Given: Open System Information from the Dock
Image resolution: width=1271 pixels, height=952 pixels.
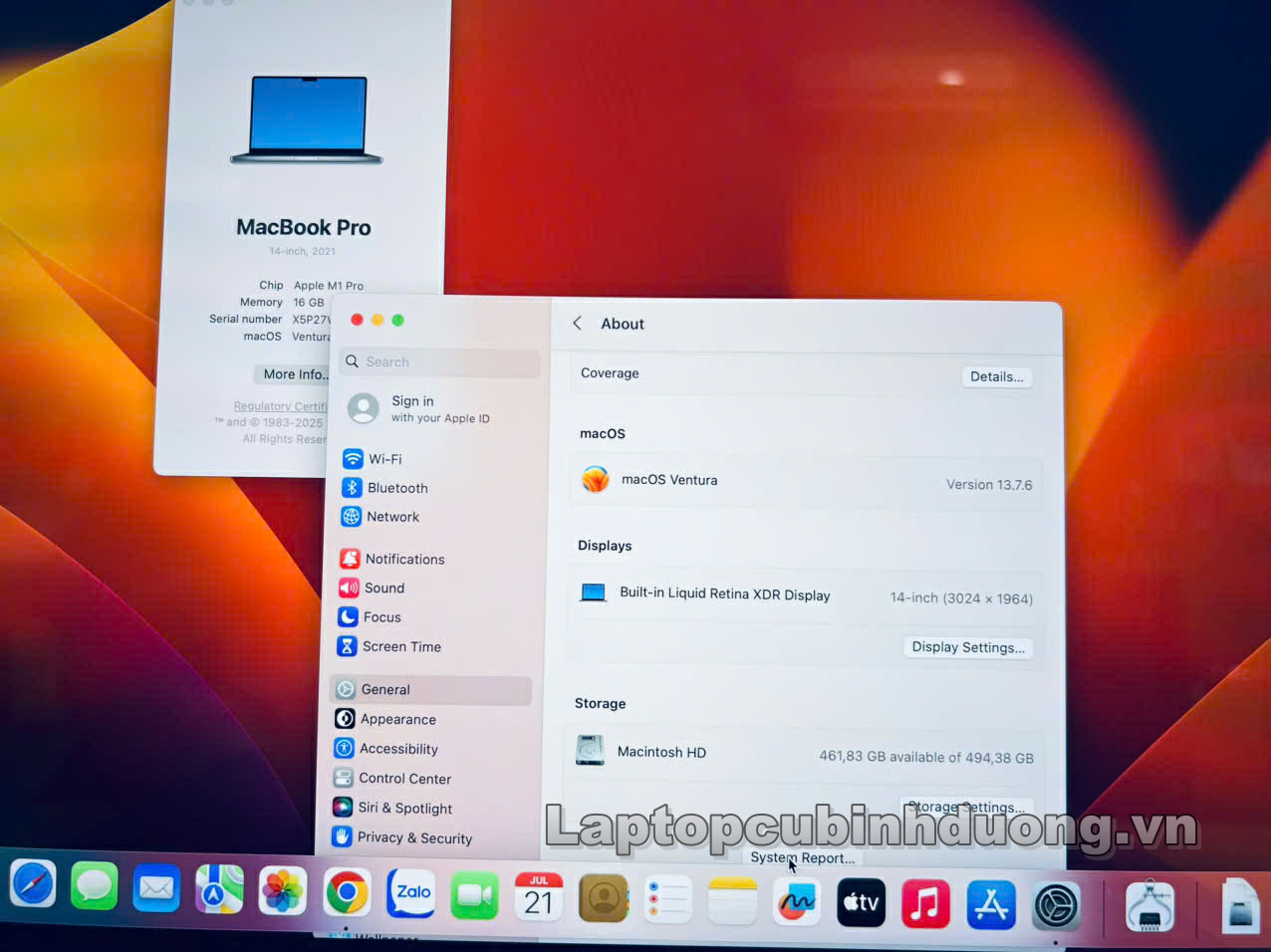Looking at the screenshot, I should (x=1150, y=907).
